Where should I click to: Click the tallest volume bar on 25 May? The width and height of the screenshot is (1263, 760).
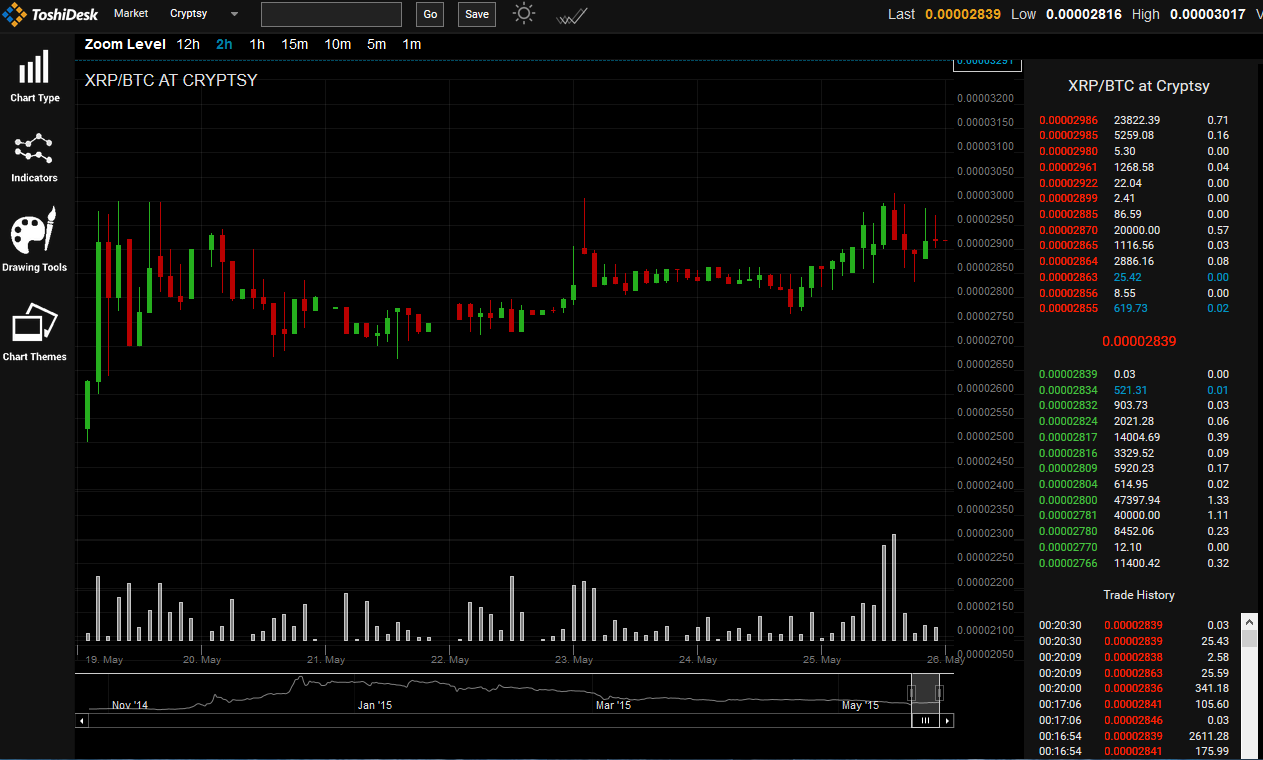tap(893, 587)
